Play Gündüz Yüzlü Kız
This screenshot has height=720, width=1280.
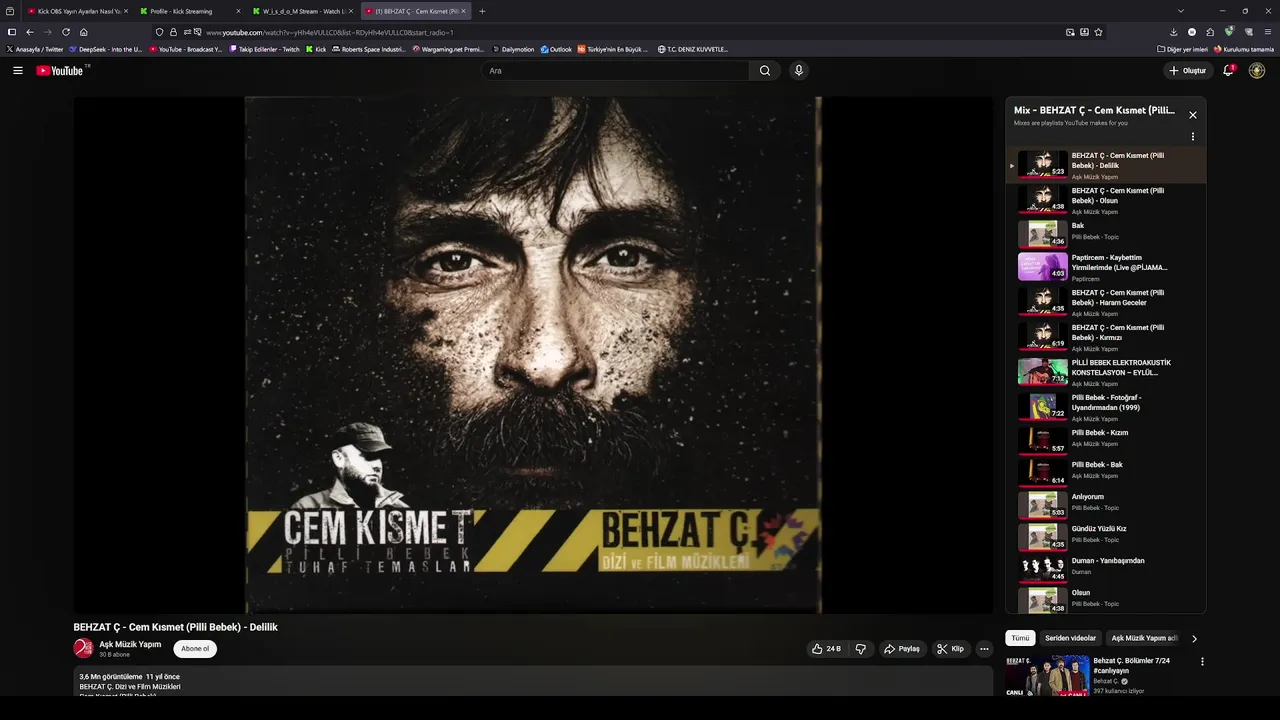pos(1106,536)
